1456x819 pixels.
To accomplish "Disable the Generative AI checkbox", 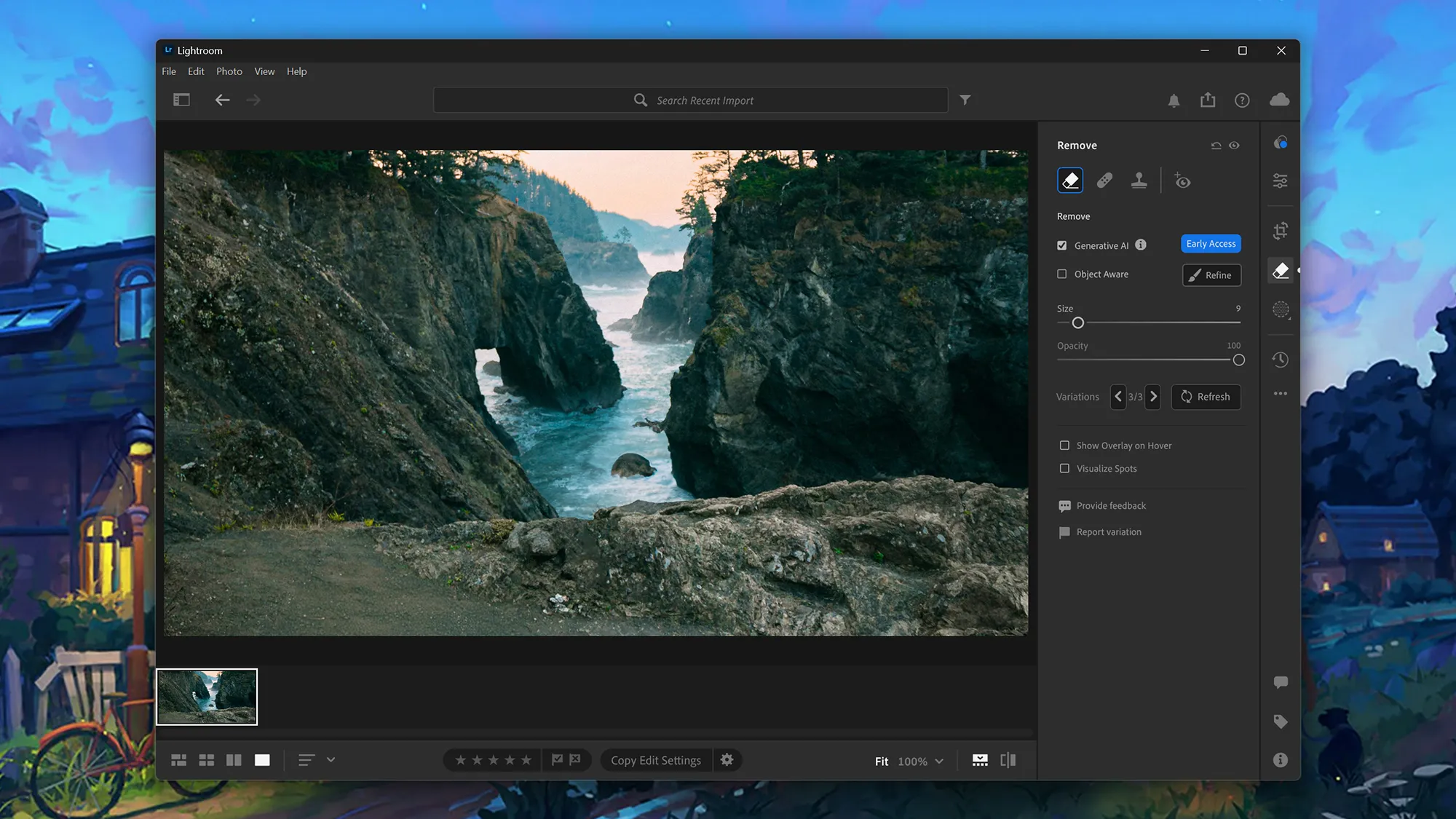I will [x=1062, y=245].
